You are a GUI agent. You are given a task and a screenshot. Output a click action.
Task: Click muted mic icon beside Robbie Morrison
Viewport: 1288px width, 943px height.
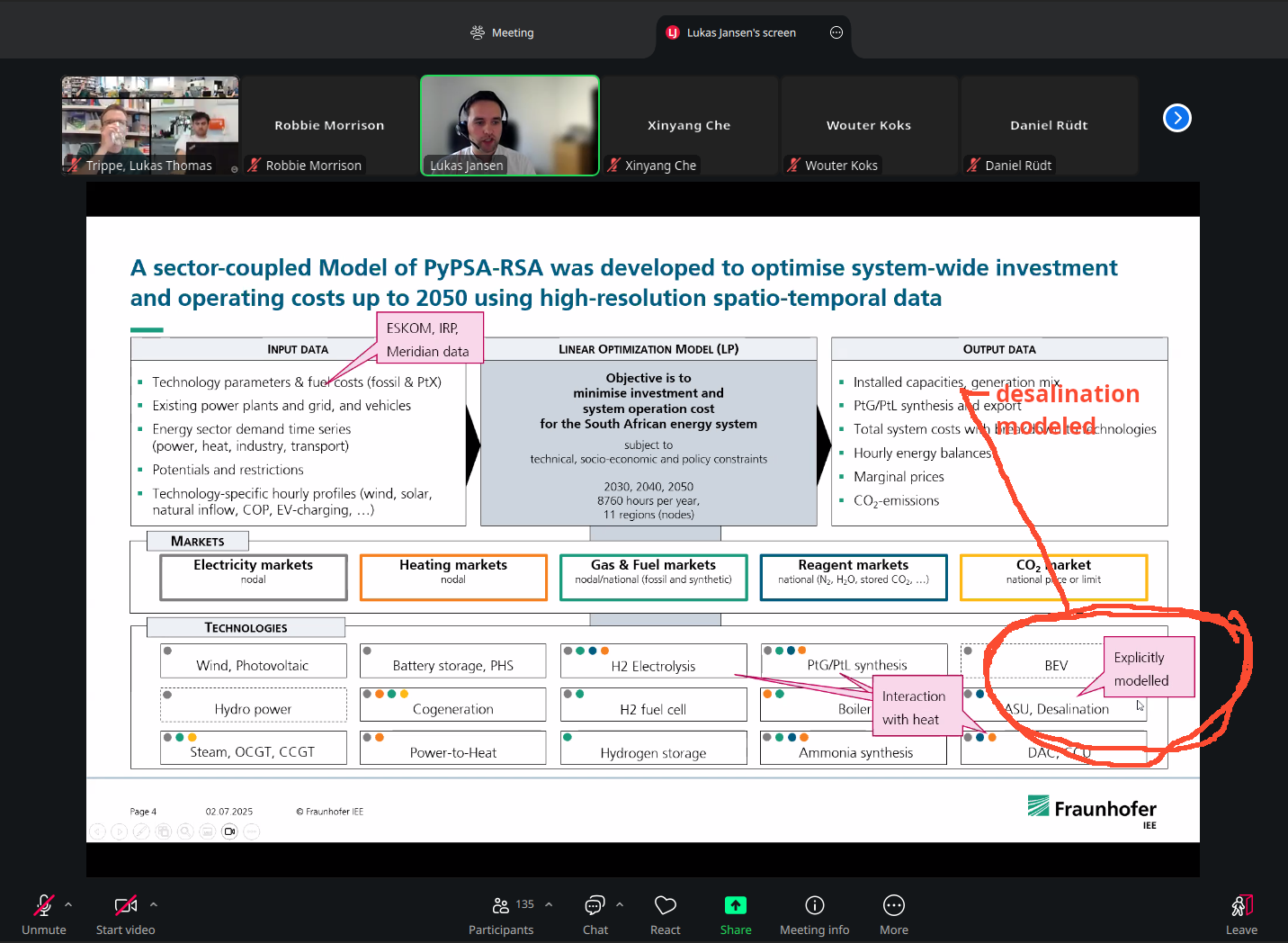[255, 165]
